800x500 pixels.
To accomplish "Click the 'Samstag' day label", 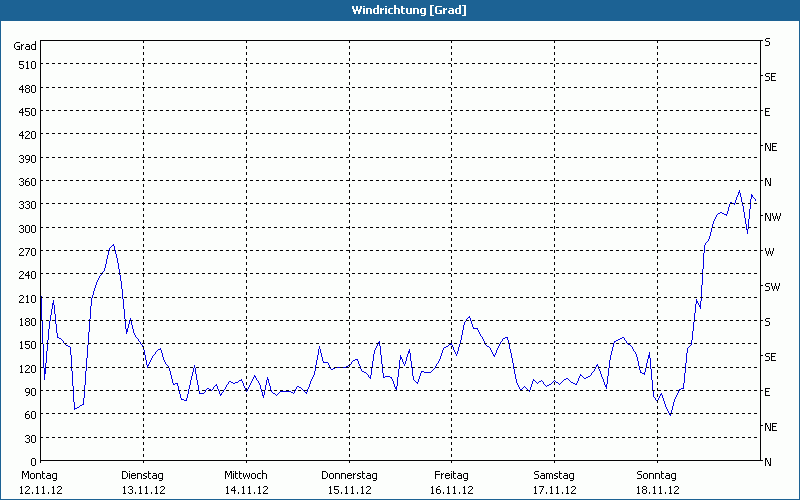I will point(554,476).
